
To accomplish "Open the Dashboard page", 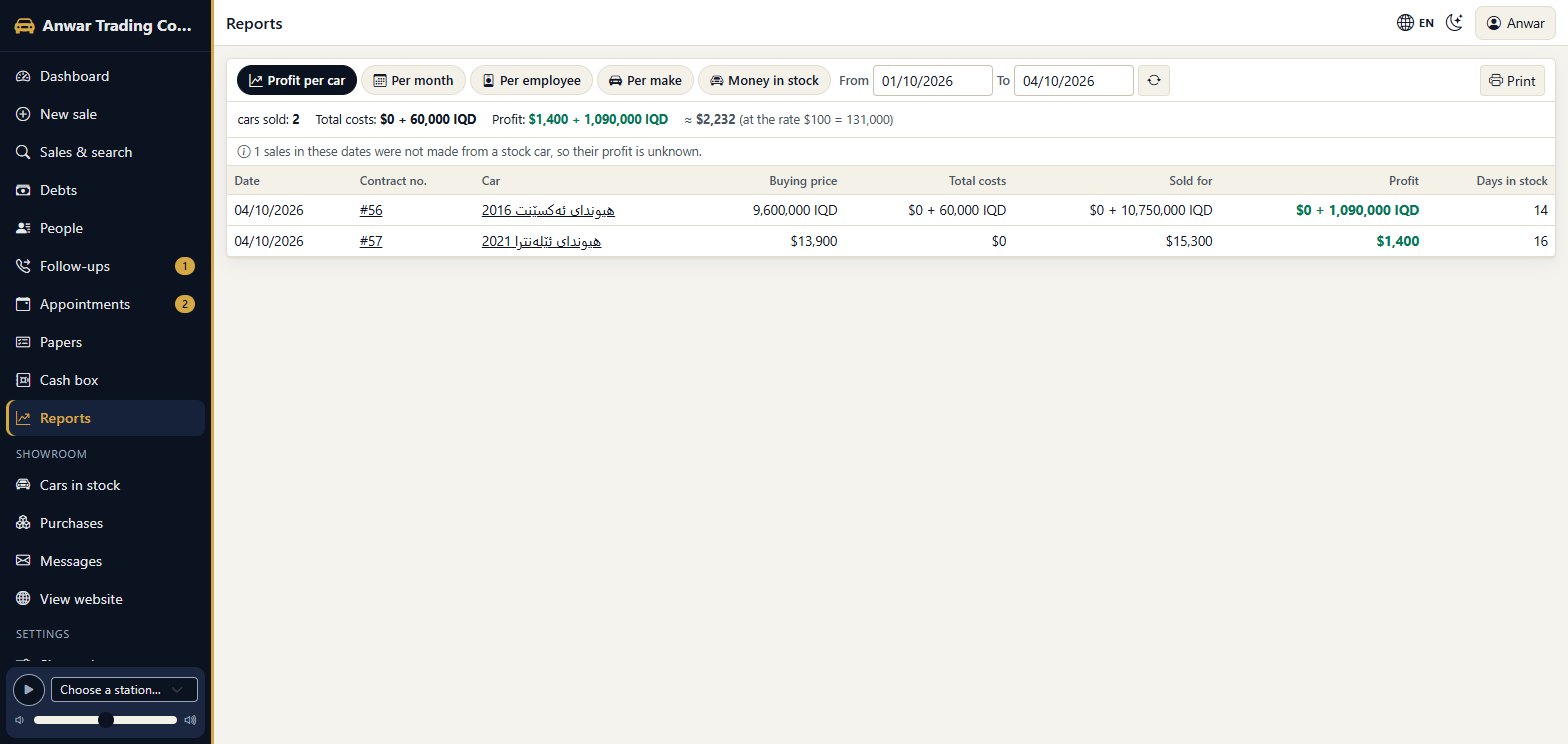I will [105, 76].
